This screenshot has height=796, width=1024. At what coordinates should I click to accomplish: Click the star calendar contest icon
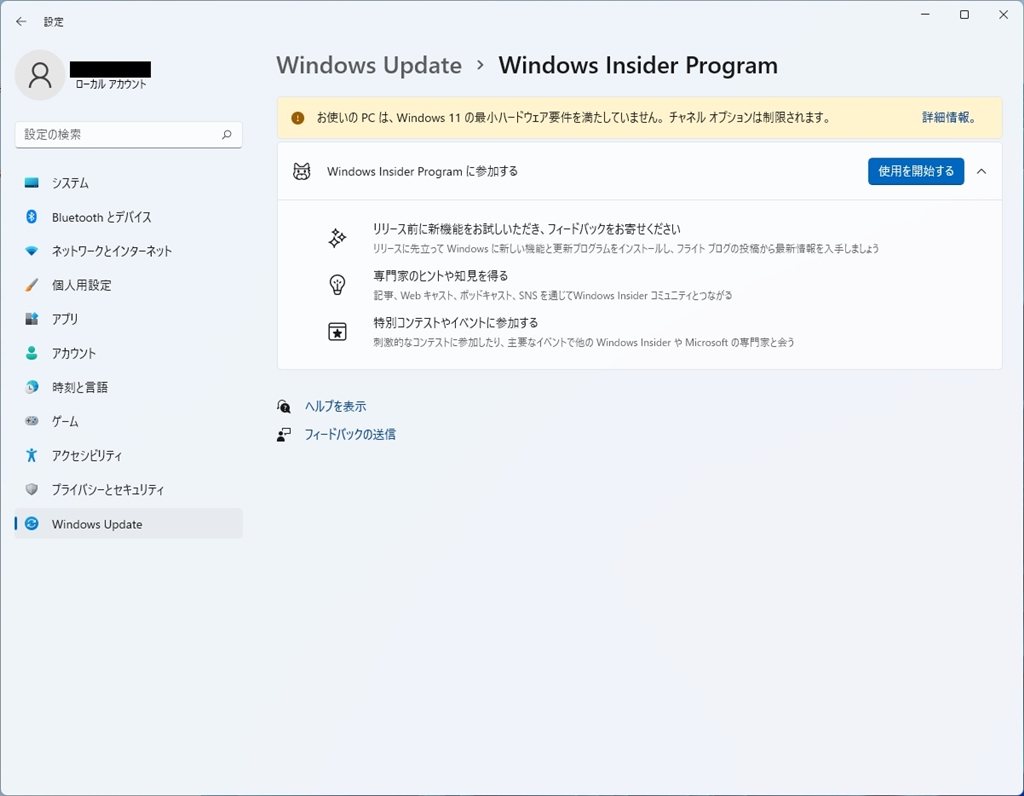[337, 332]
